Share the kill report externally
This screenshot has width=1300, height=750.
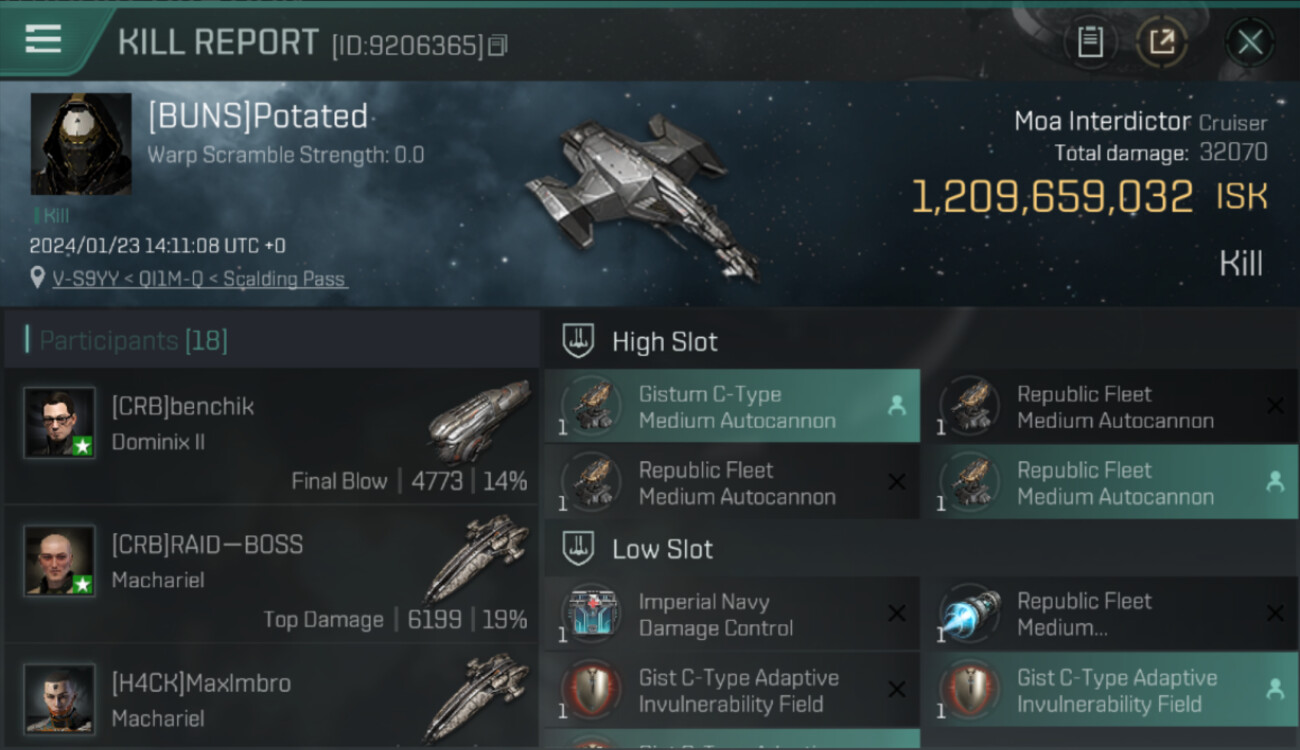[x=1161, y=42]
